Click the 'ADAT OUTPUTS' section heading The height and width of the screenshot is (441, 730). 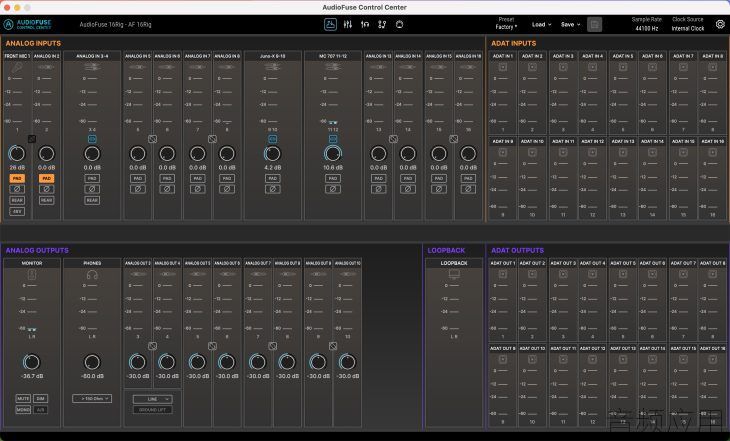pyautogui.click(x=517, y=250)
